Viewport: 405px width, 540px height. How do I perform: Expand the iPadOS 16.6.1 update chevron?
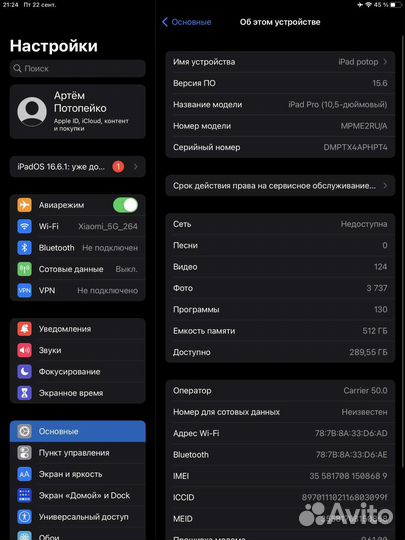[x=136, y=167]
